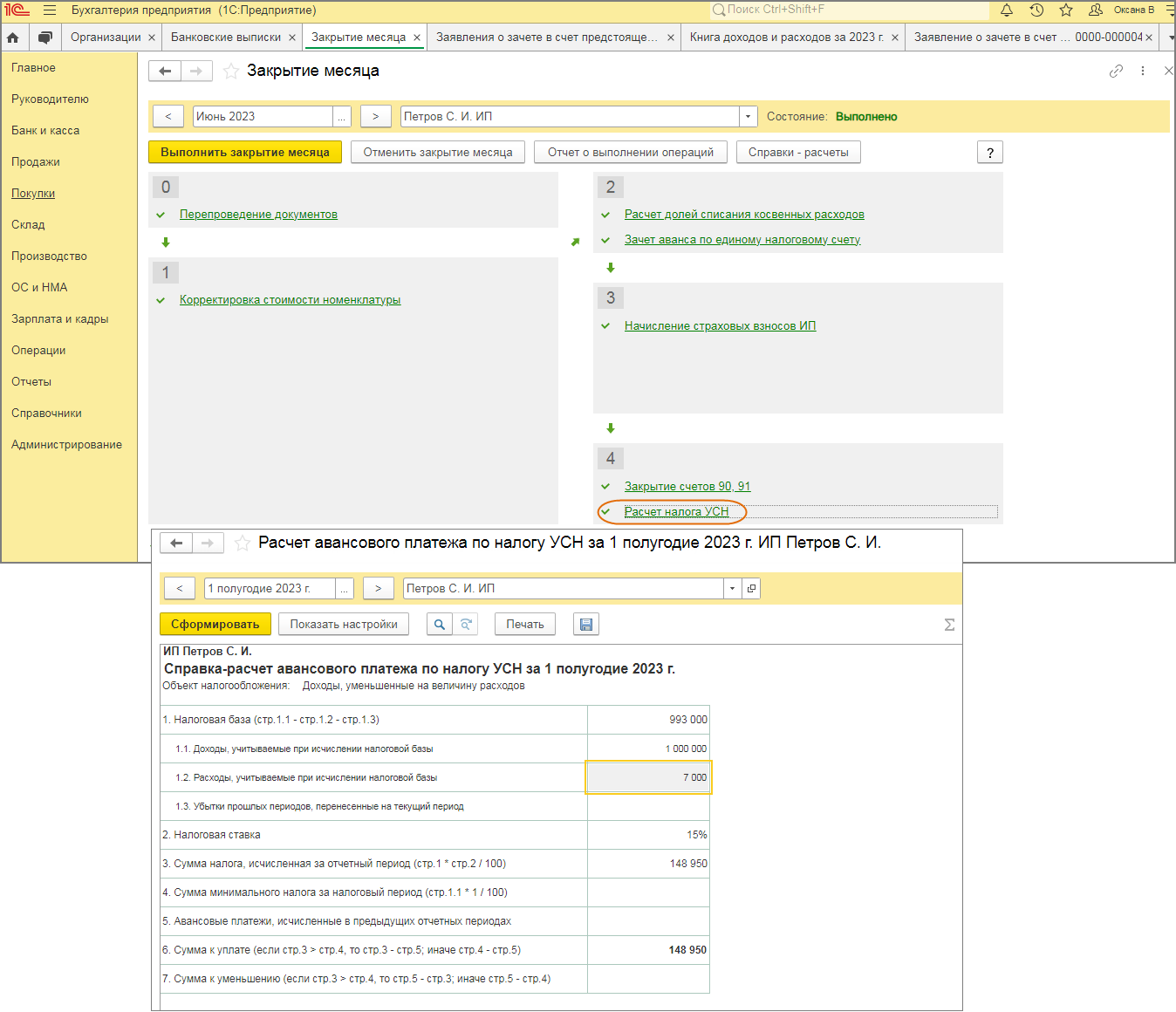This screenshot has height=1012, width=1176.
Task: Click the search magnifier in report toolbar
Action: click(x=440, y=624)
